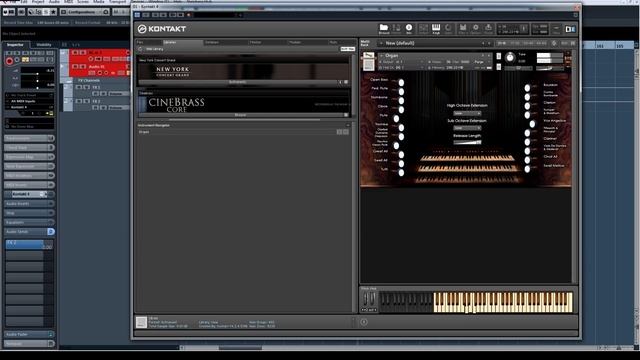
Task: Click the star icon in Cubase toolbar
Action: tap(53, 12)
